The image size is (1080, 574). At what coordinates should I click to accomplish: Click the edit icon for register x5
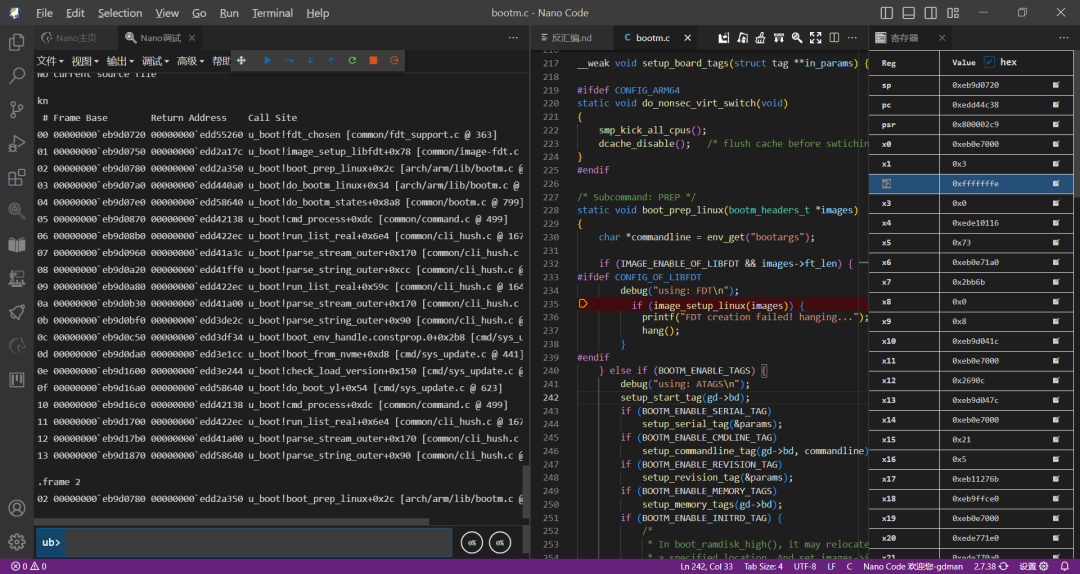click(x=1056, y=243)
